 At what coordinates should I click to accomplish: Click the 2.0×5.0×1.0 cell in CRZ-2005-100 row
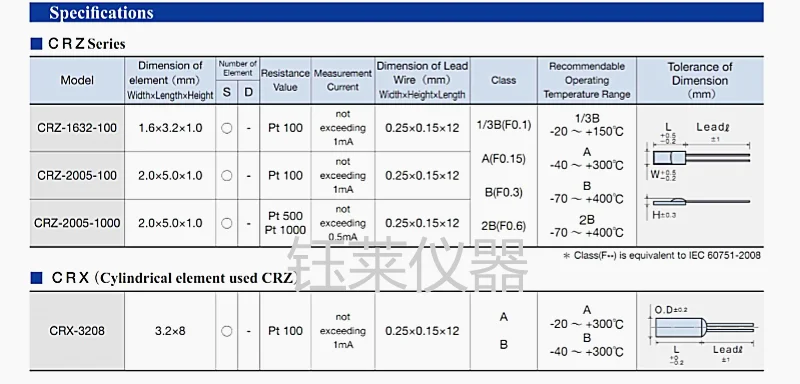[x=170, y=175]
